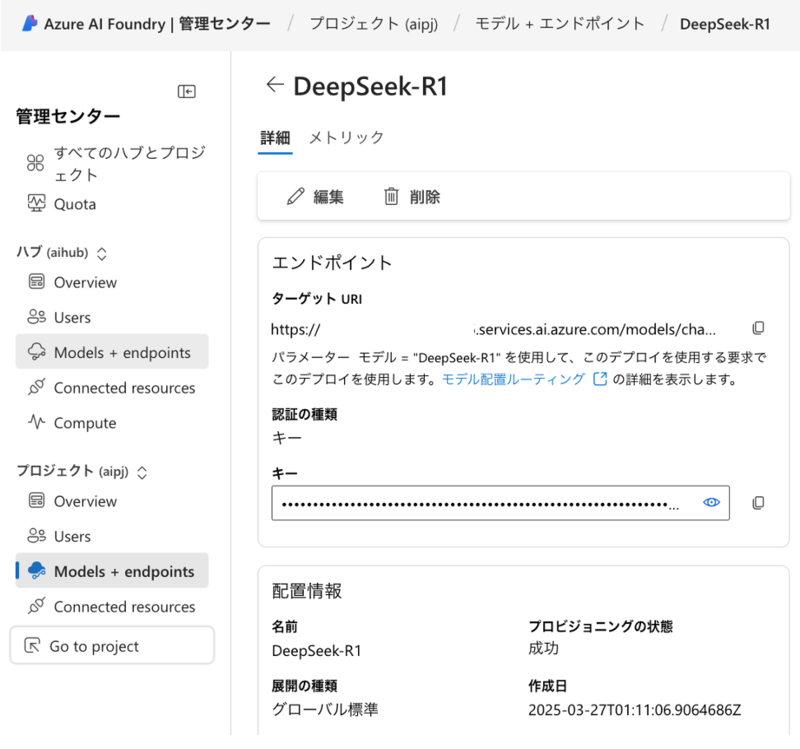The image size is (800, 749).
Task: Click the エンドポイント section heading
Action: pyautogui.click(x=332, y=263)
